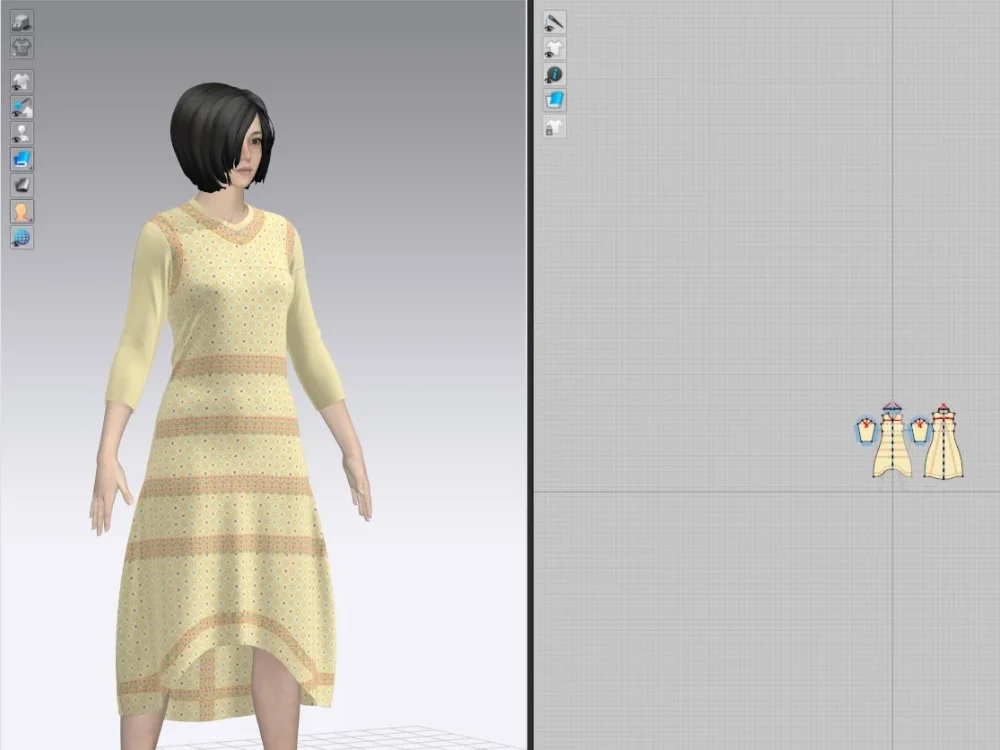The image size is (1000, 750).
Task: Click the simulate/fabric icon atop 3D toolbar
Action: [x=22, y=21]
